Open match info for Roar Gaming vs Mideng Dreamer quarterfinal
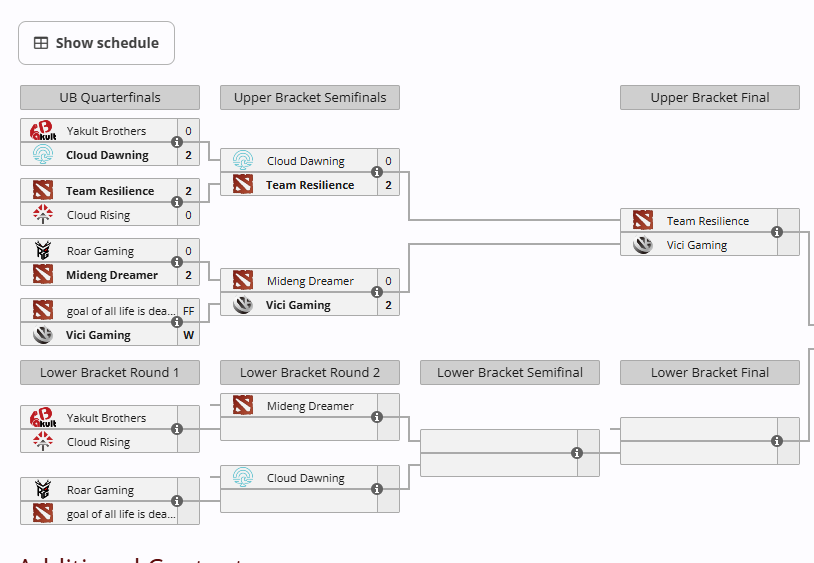 coord(177,262)
